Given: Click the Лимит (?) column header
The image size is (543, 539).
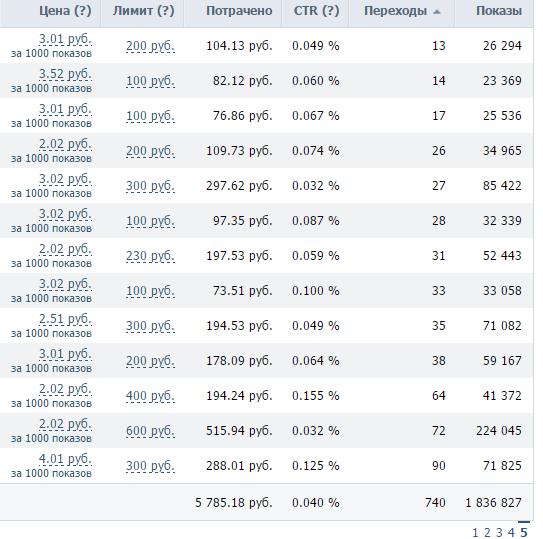Looking at the screenshot, I should (x=144, y=11).
